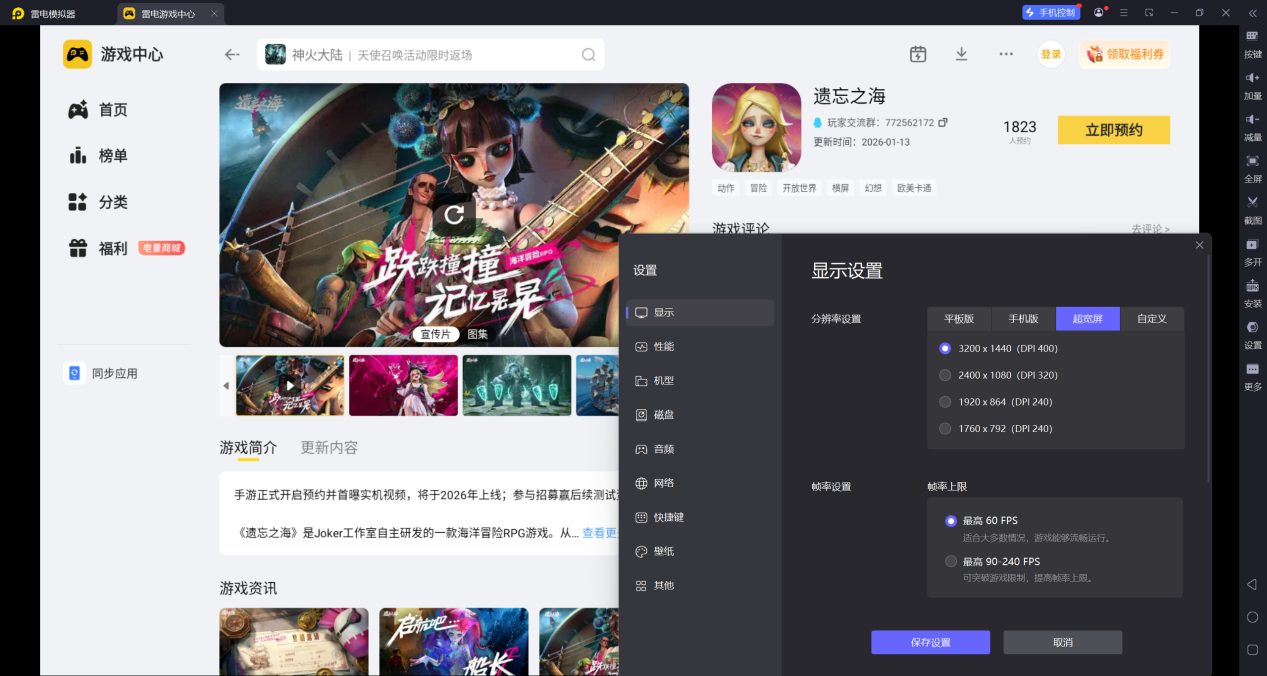Click 保存设置 to save display settings

pos(930,642)
